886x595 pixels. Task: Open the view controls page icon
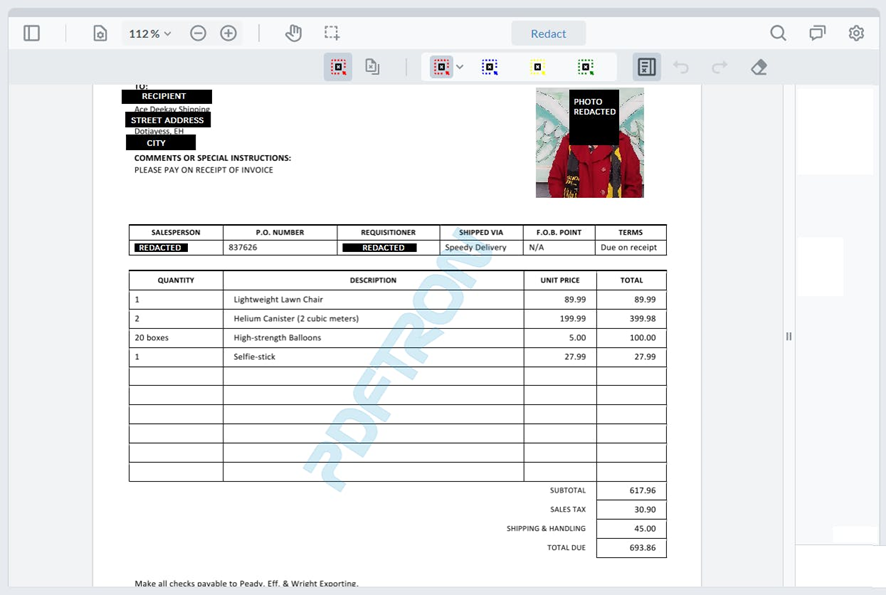[100, 33]
